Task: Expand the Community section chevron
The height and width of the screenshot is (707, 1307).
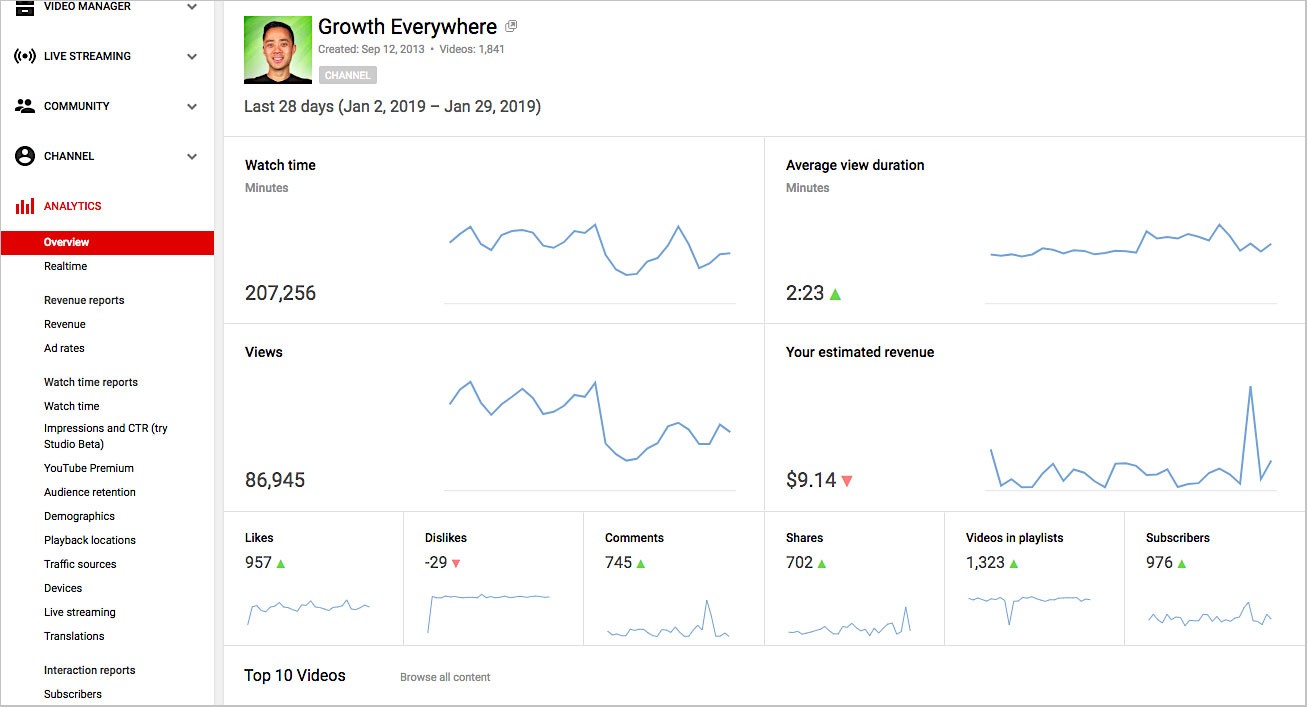Action: coord(191,106)
